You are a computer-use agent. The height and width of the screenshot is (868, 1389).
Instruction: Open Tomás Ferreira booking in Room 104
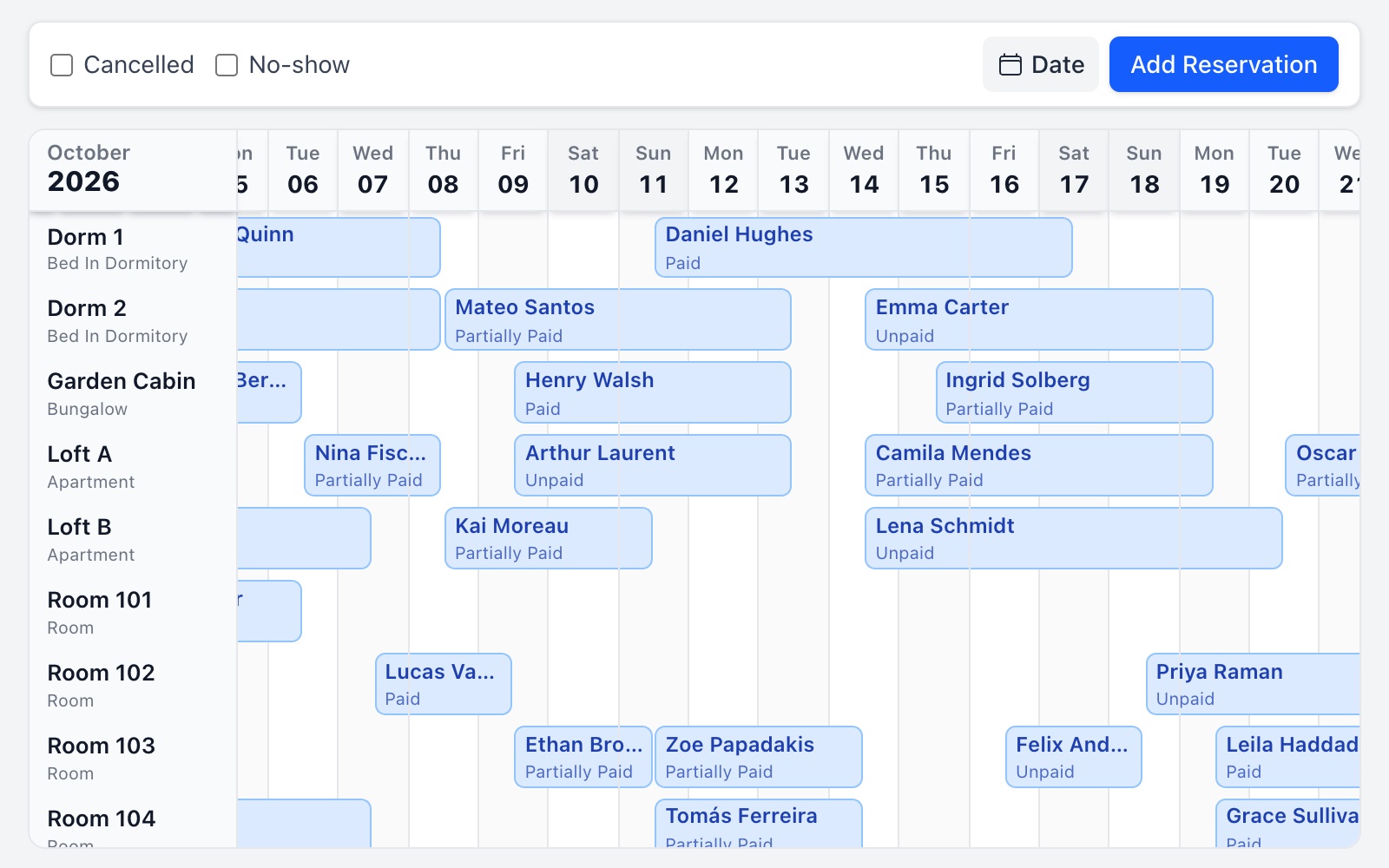point(759,824)
